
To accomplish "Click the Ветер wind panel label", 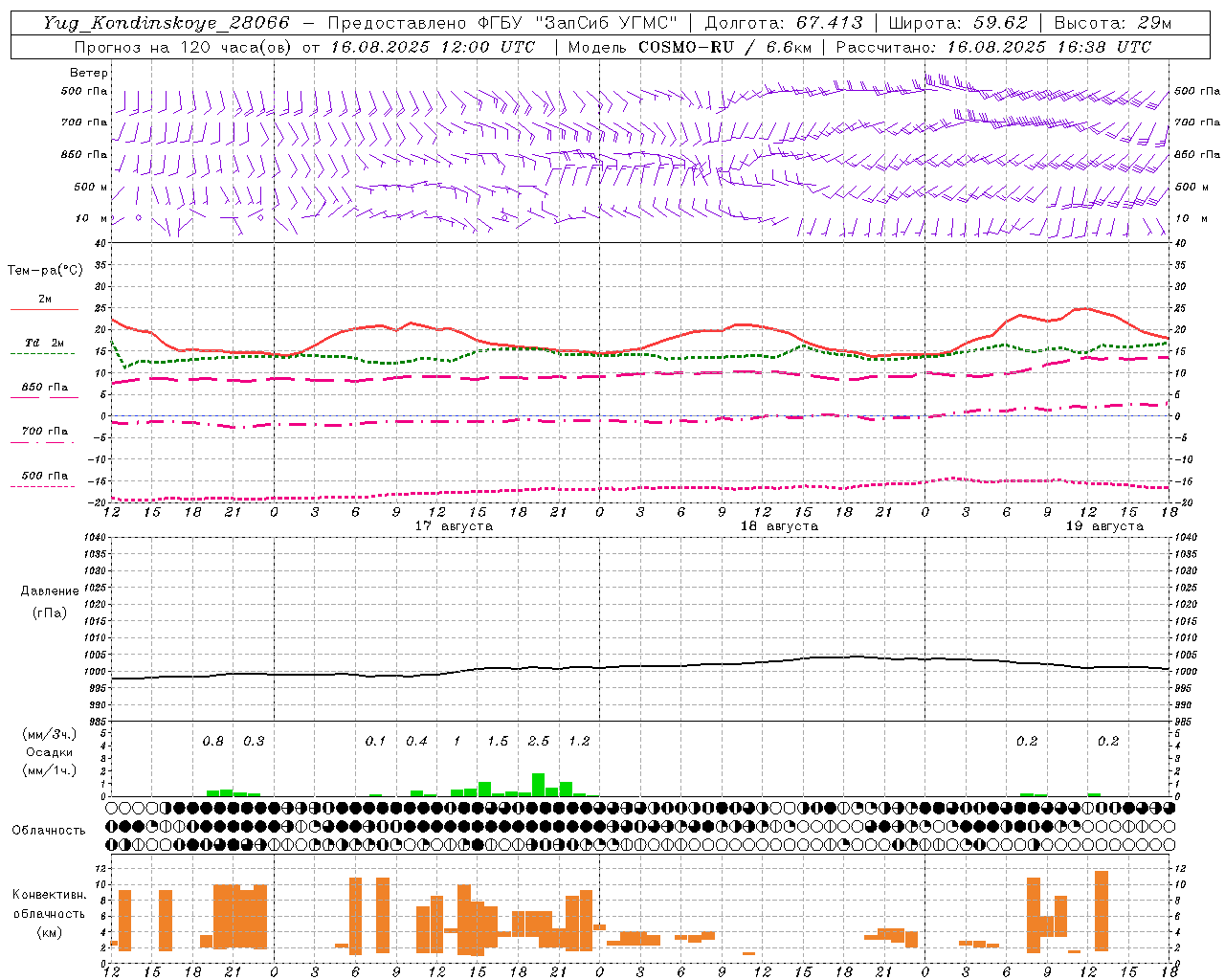I will pos(89,73).
